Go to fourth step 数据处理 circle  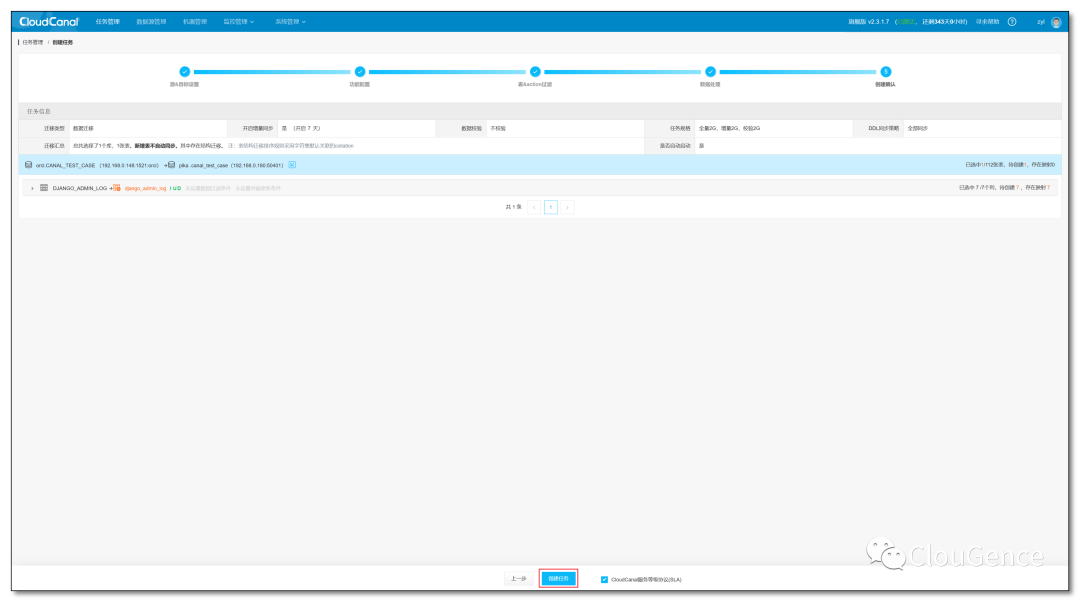[x=710, y=72]
